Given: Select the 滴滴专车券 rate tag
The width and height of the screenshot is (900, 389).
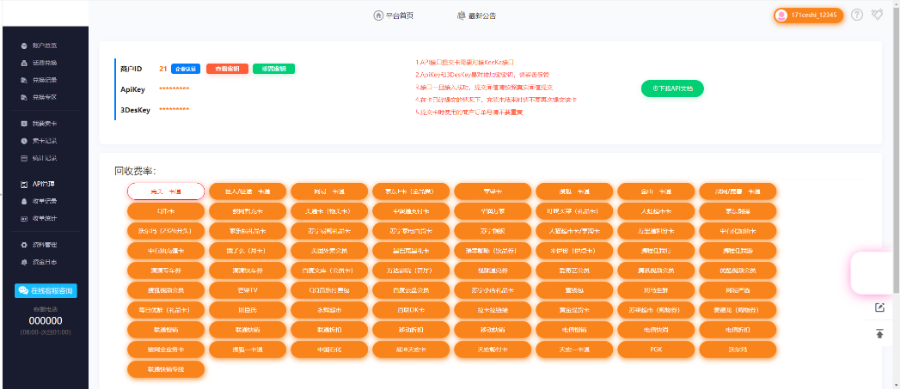Looking at the screenshot, I should (166, 270).
